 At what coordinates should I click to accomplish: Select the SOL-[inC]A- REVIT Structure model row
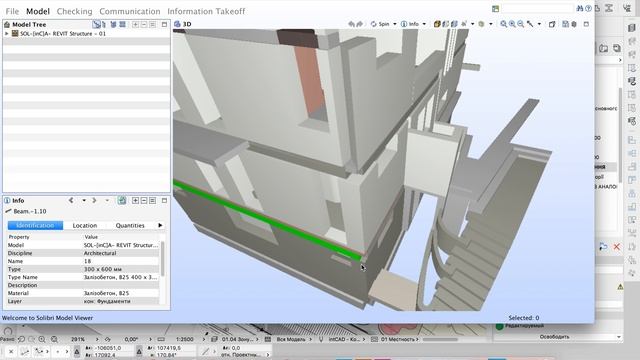tap(87, 33)
